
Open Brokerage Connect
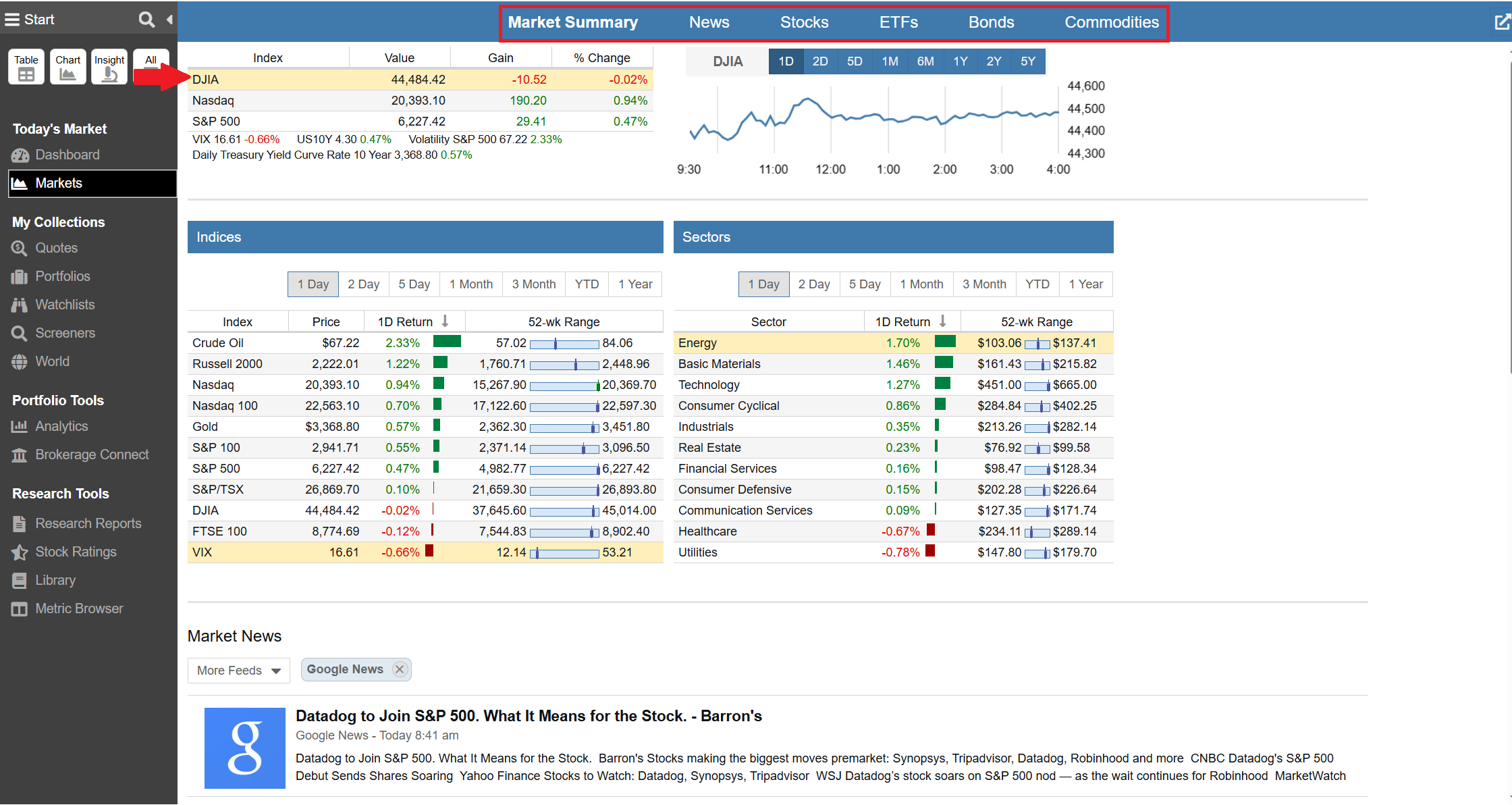[92, 455]
